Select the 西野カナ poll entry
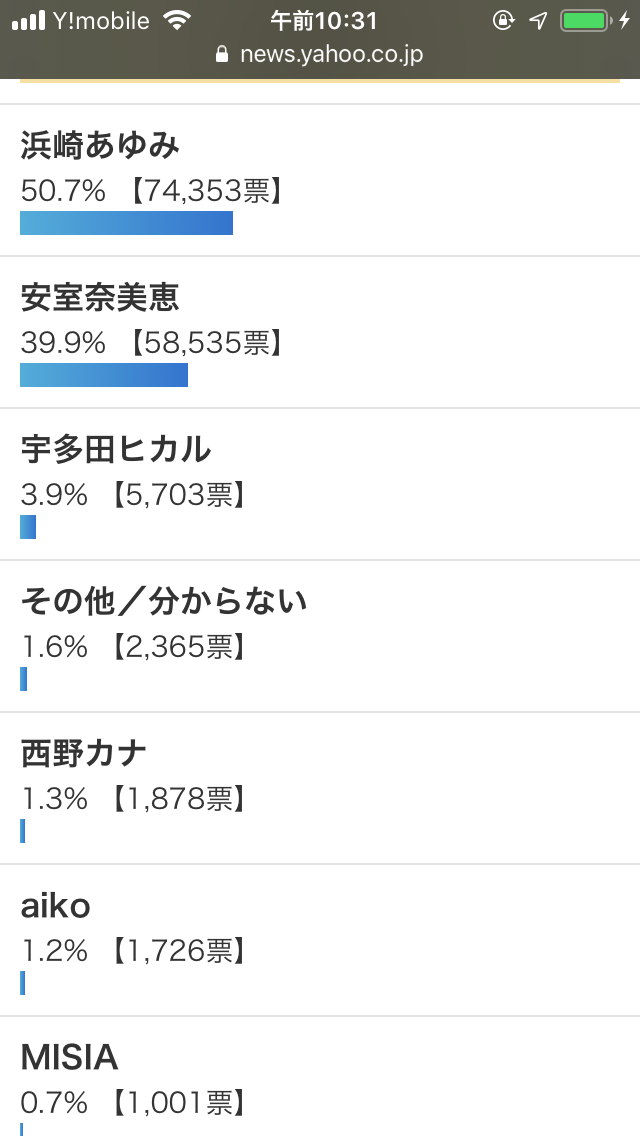Screen dimensions: 640x1136 click(x=320, y=789)
